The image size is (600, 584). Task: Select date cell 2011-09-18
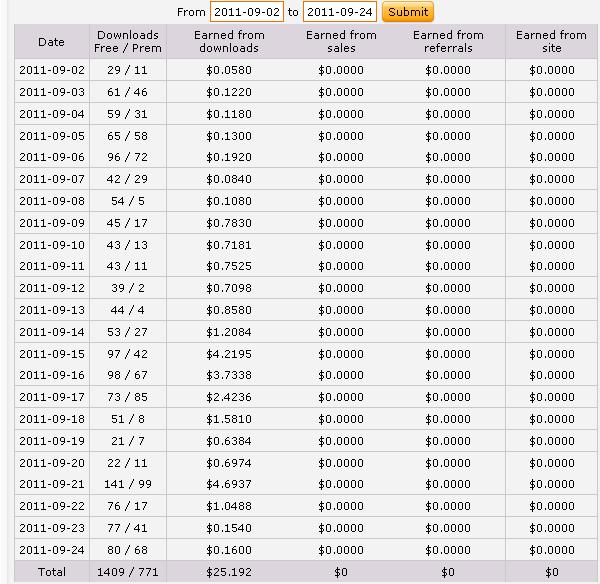tap(52, 419)
